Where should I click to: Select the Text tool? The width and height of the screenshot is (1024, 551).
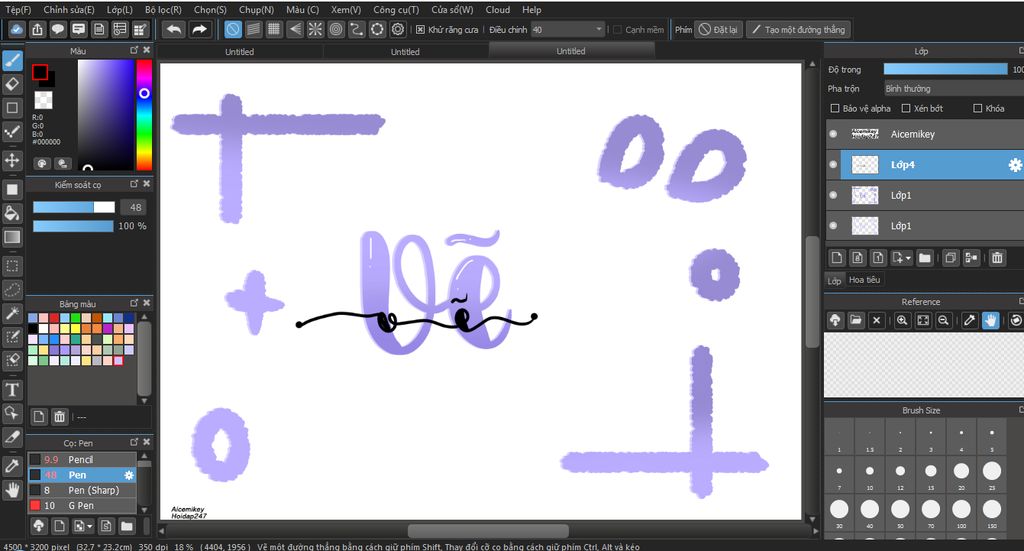[12, 390]
